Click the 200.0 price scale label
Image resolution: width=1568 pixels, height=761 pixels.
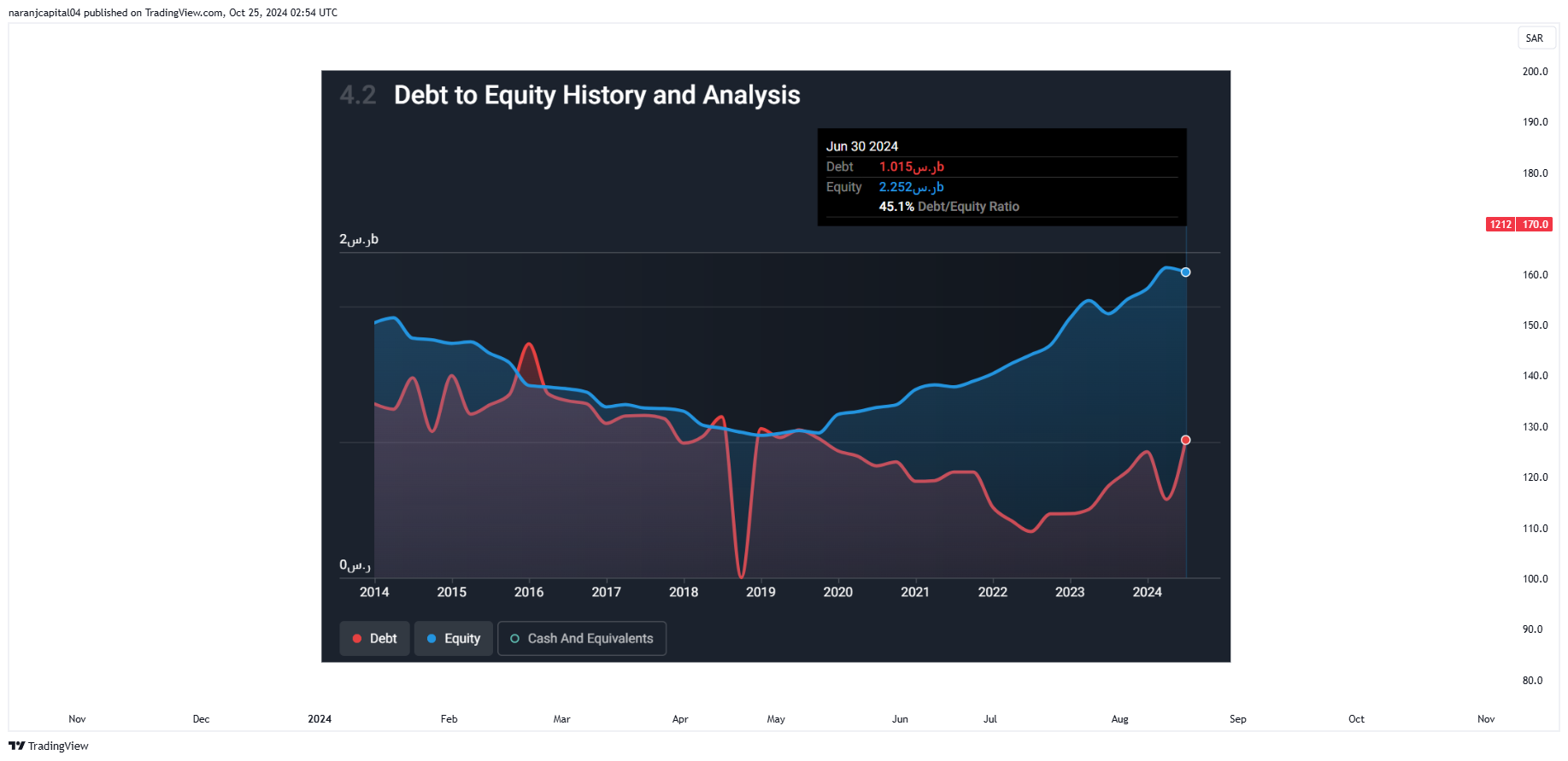[1535, 72]
